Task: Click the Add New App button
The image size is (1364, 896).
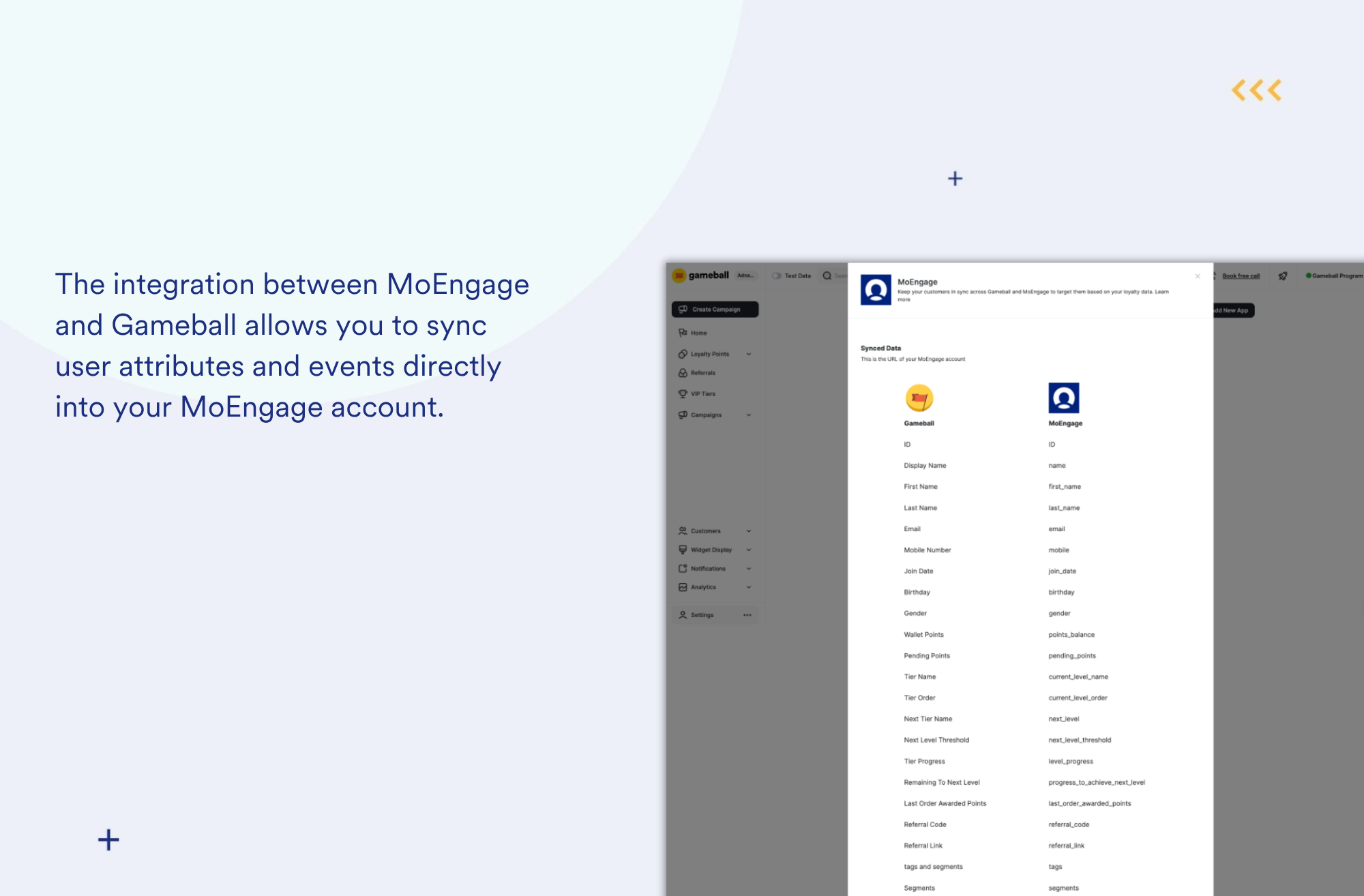Action: coord(1233,311)
